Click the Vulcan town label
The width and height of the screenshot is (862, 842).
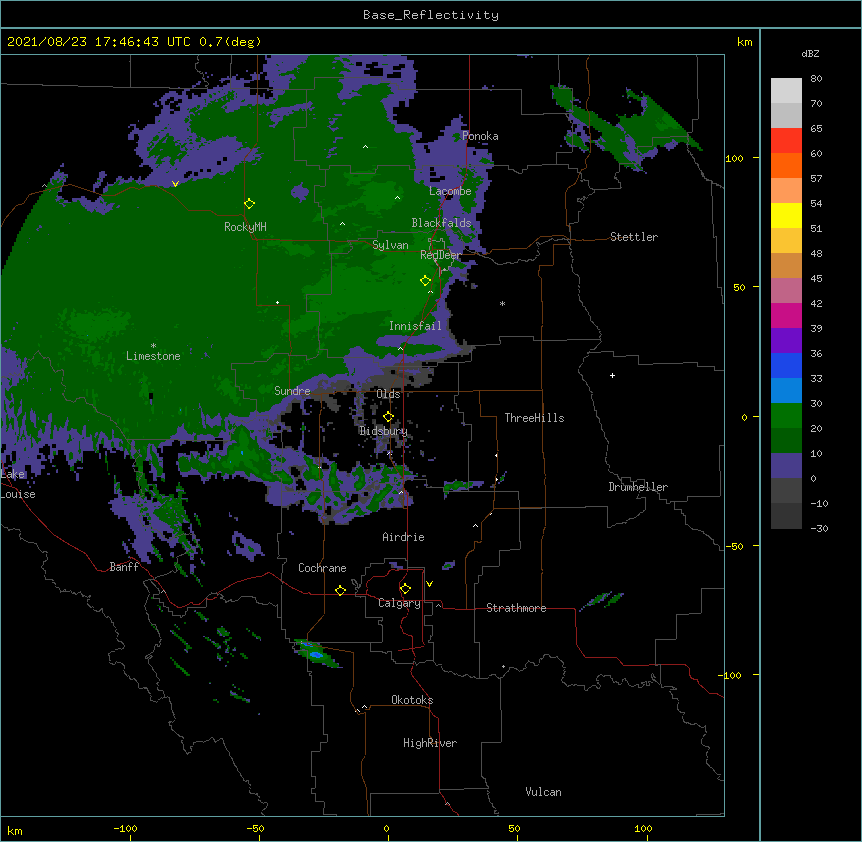pos(543,792)
